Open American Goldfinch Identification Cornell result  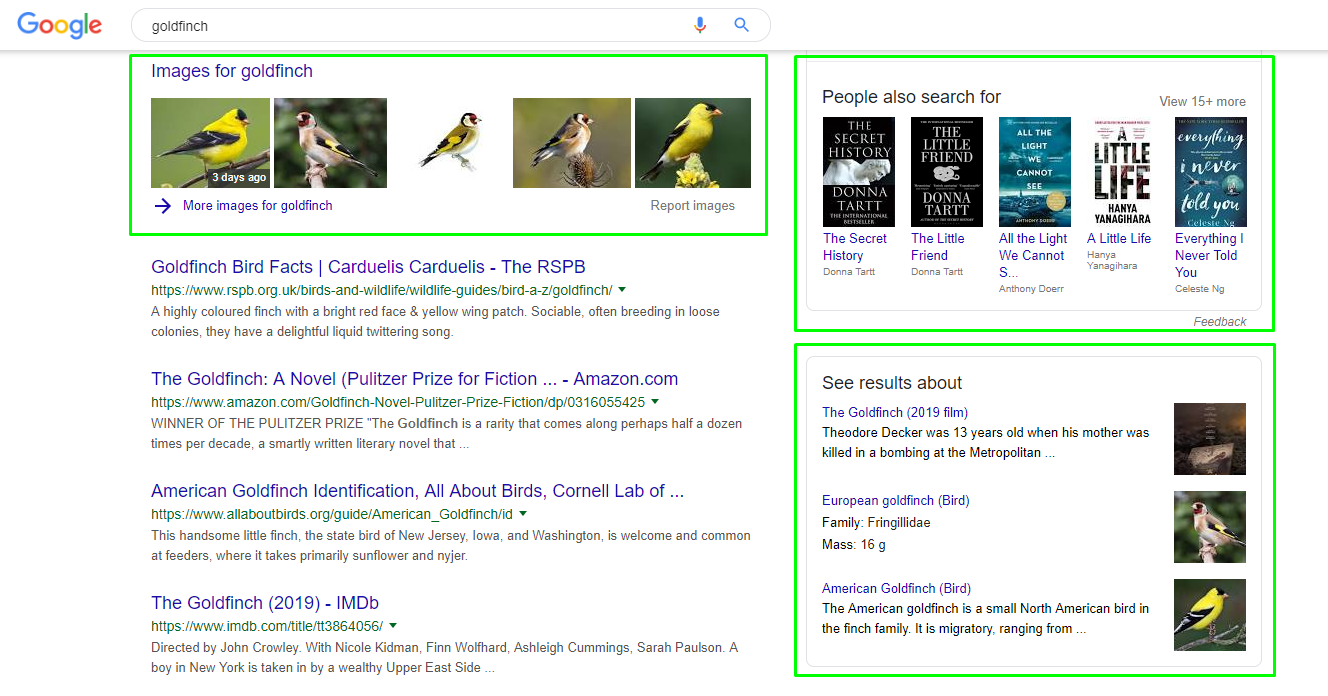pyautogui.click(x=418, y=491)
